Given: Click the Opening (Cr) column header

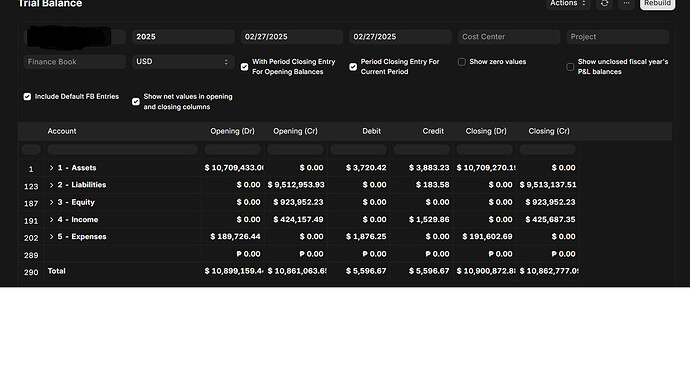Looking at the screenshot, I should (x=295, y=131).
